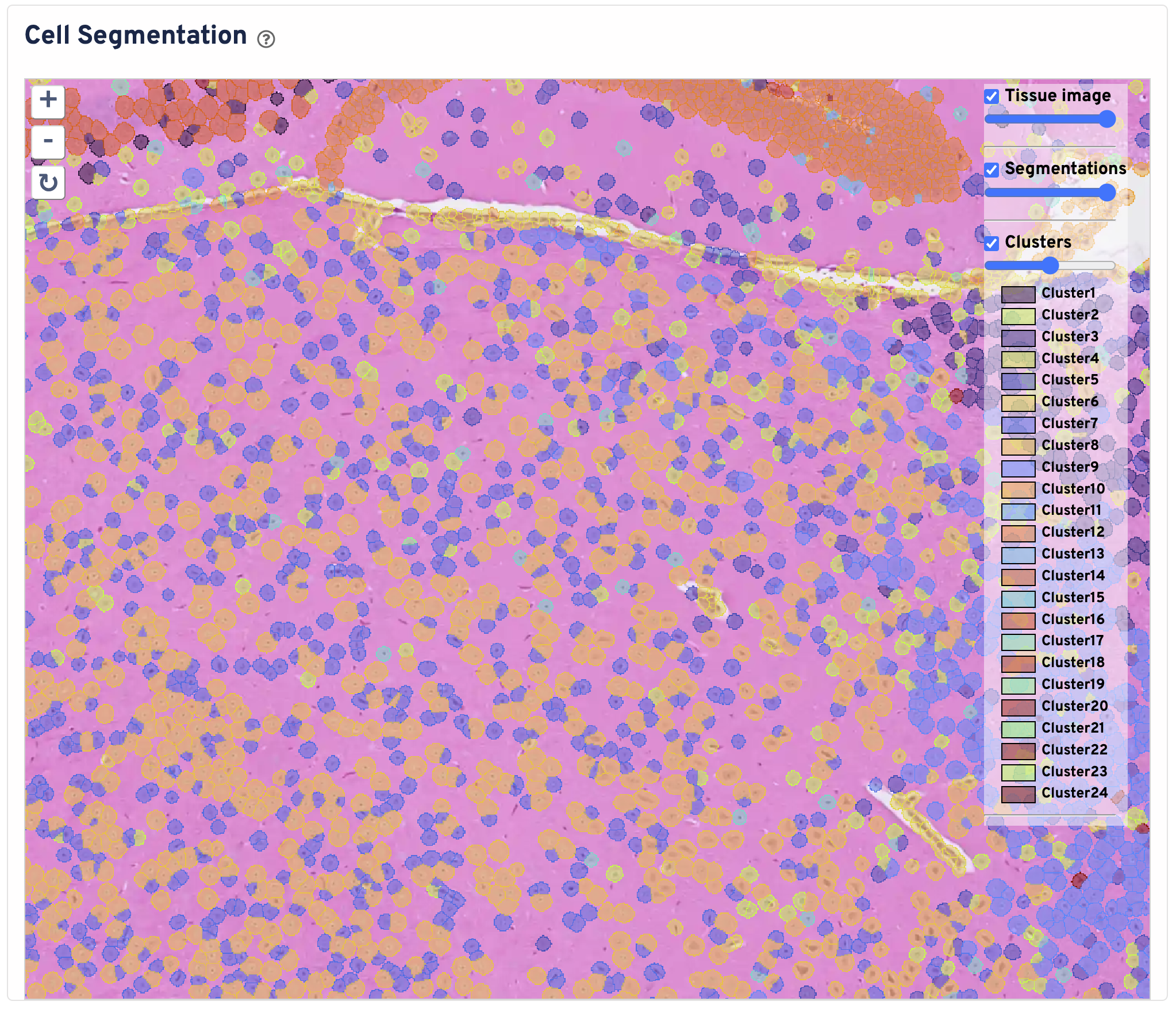Click the Segmentations opacity slider handle
Screen dimensions: 1176x1009
(1106, 192)
